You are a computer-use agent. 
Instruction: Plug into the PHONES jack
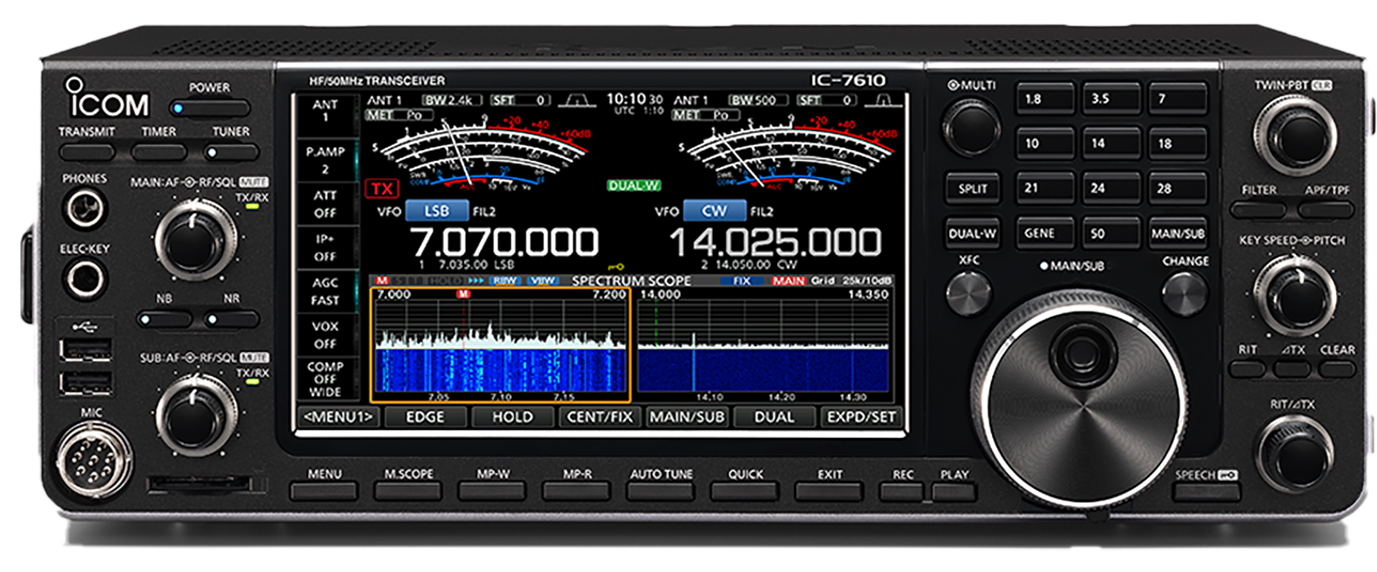pos(83,210)
